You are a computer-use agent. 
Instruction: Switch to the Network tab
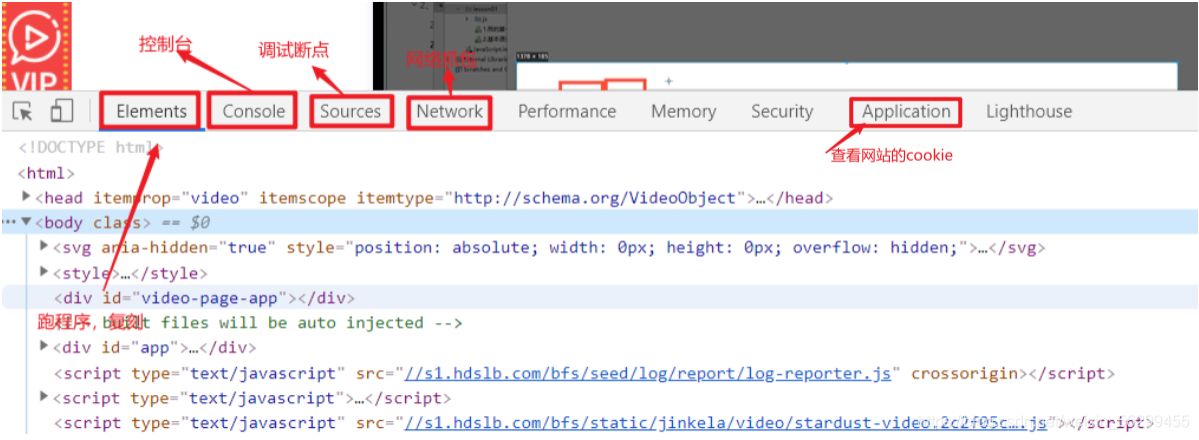pyautogui.click(x=450, y=111)
